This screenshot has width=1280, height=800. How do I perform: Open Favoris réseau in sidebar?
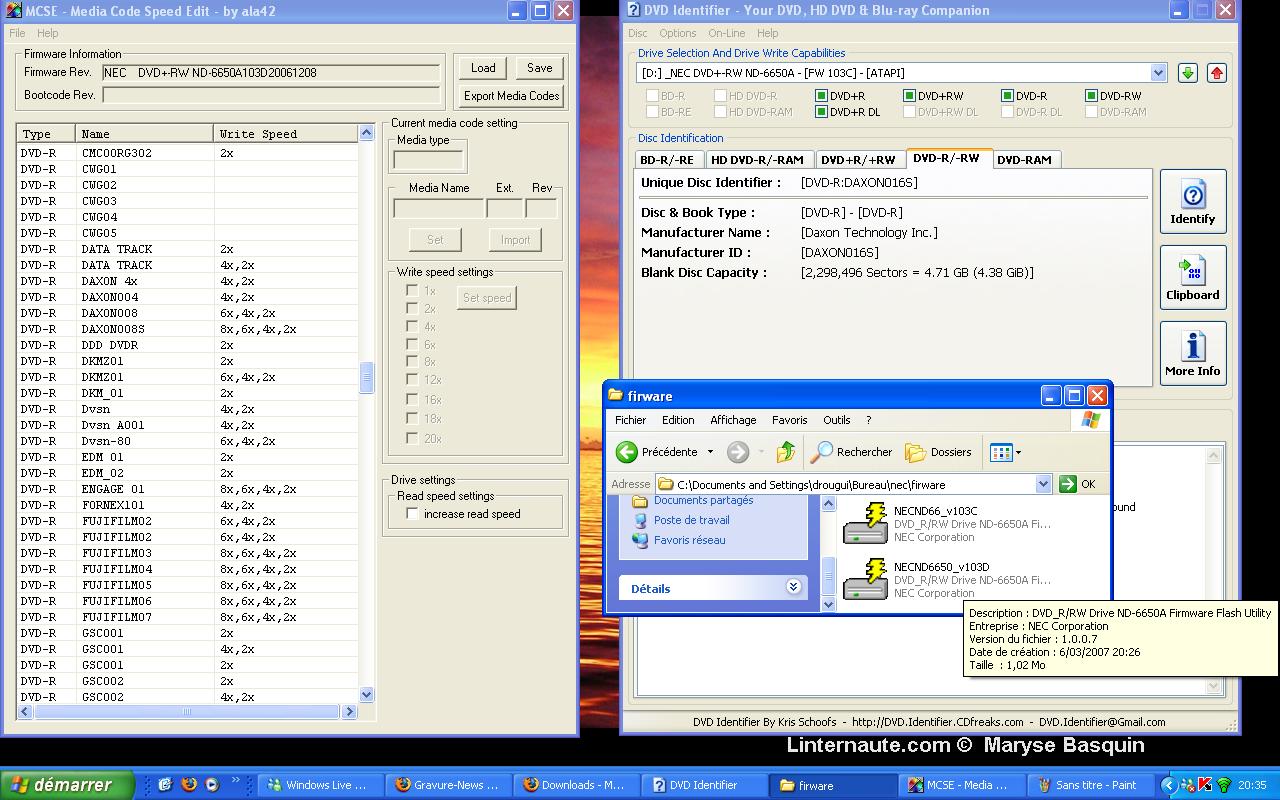689,540
